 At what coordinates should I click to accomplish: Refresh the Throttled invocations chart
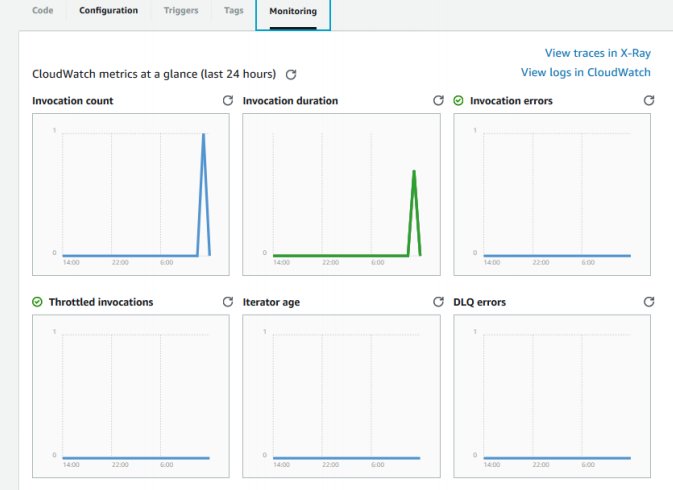(x=227, y=302)
